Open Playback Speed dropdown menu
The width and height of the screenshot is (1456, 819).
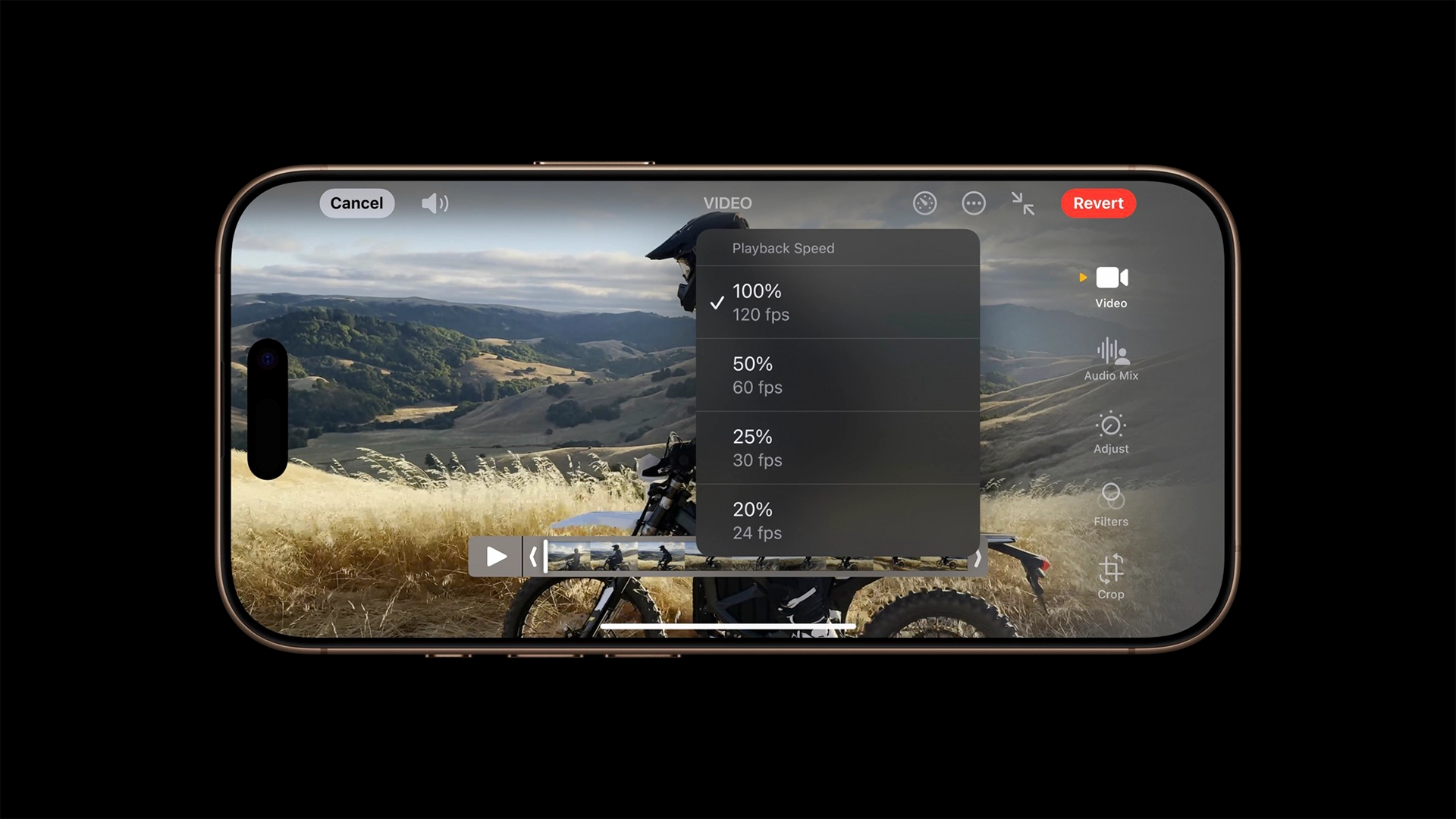[x=924, y=203]
